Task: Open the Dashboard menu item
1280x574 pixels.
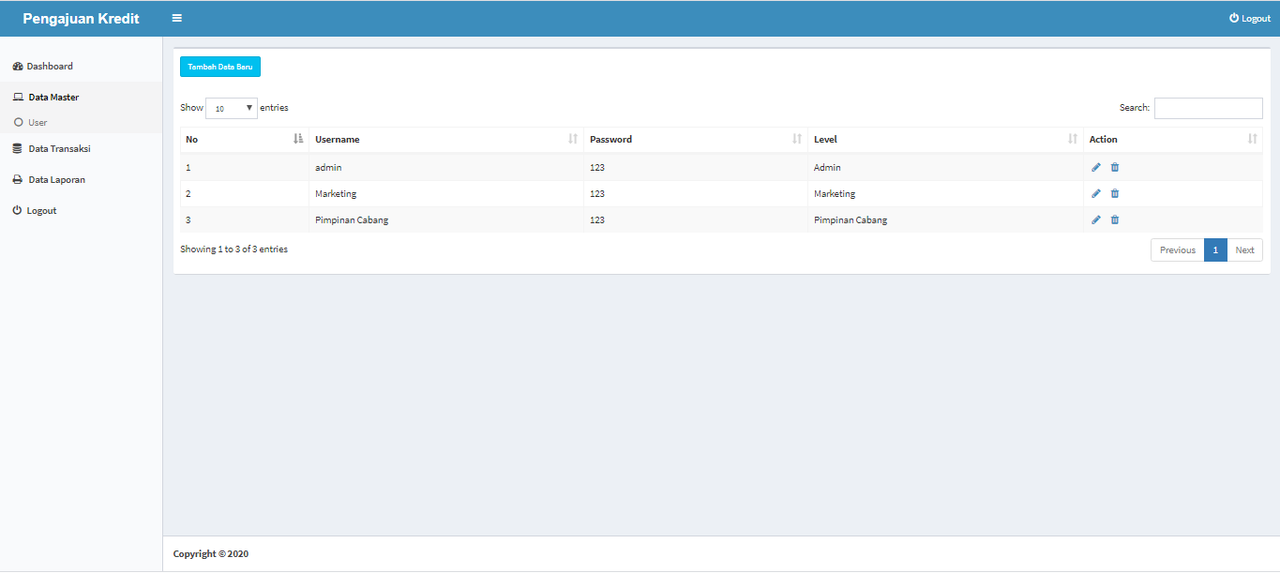Action: point(81,66)
